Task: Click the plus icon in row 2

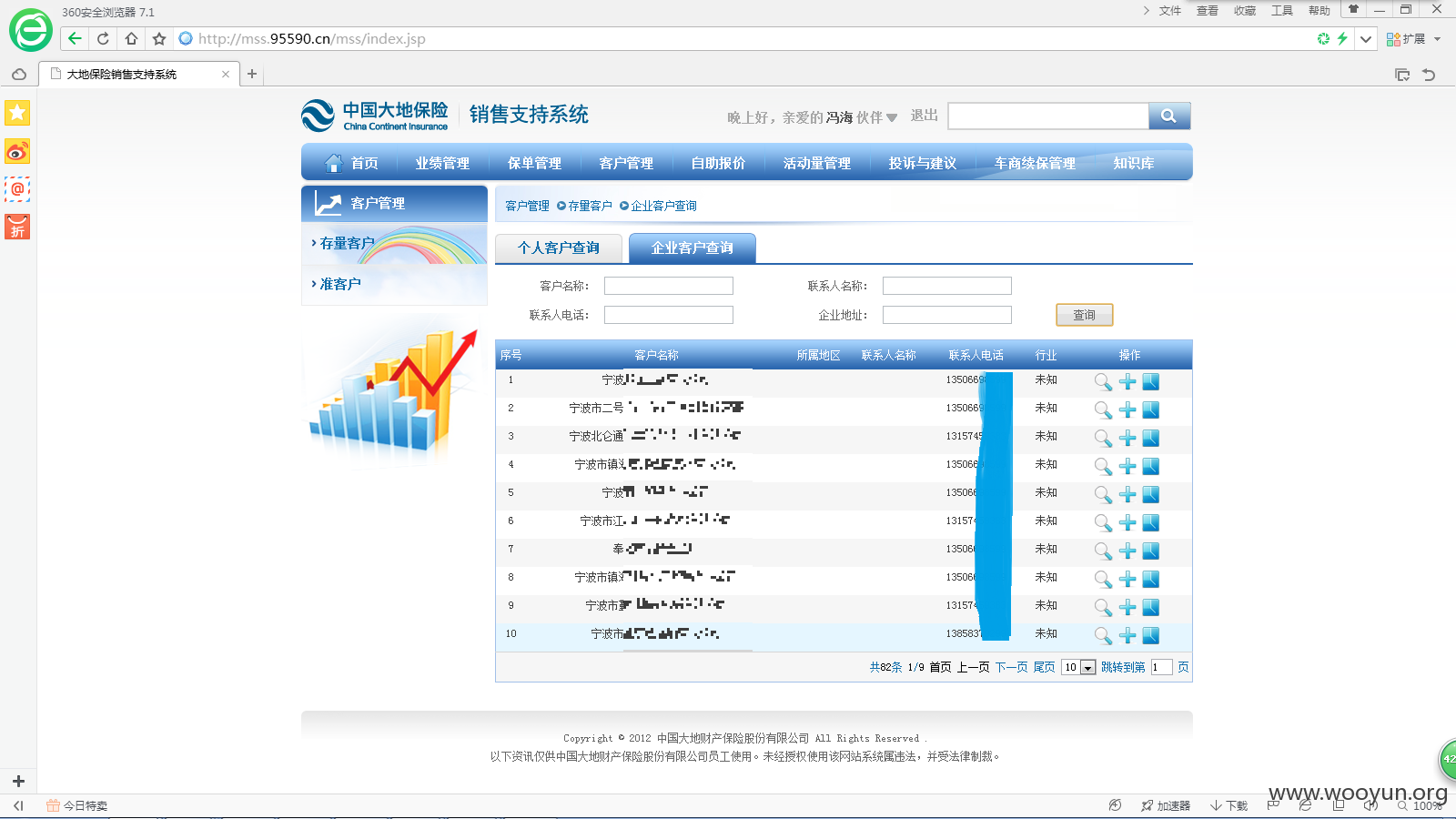Action: tap(1127, 410)
